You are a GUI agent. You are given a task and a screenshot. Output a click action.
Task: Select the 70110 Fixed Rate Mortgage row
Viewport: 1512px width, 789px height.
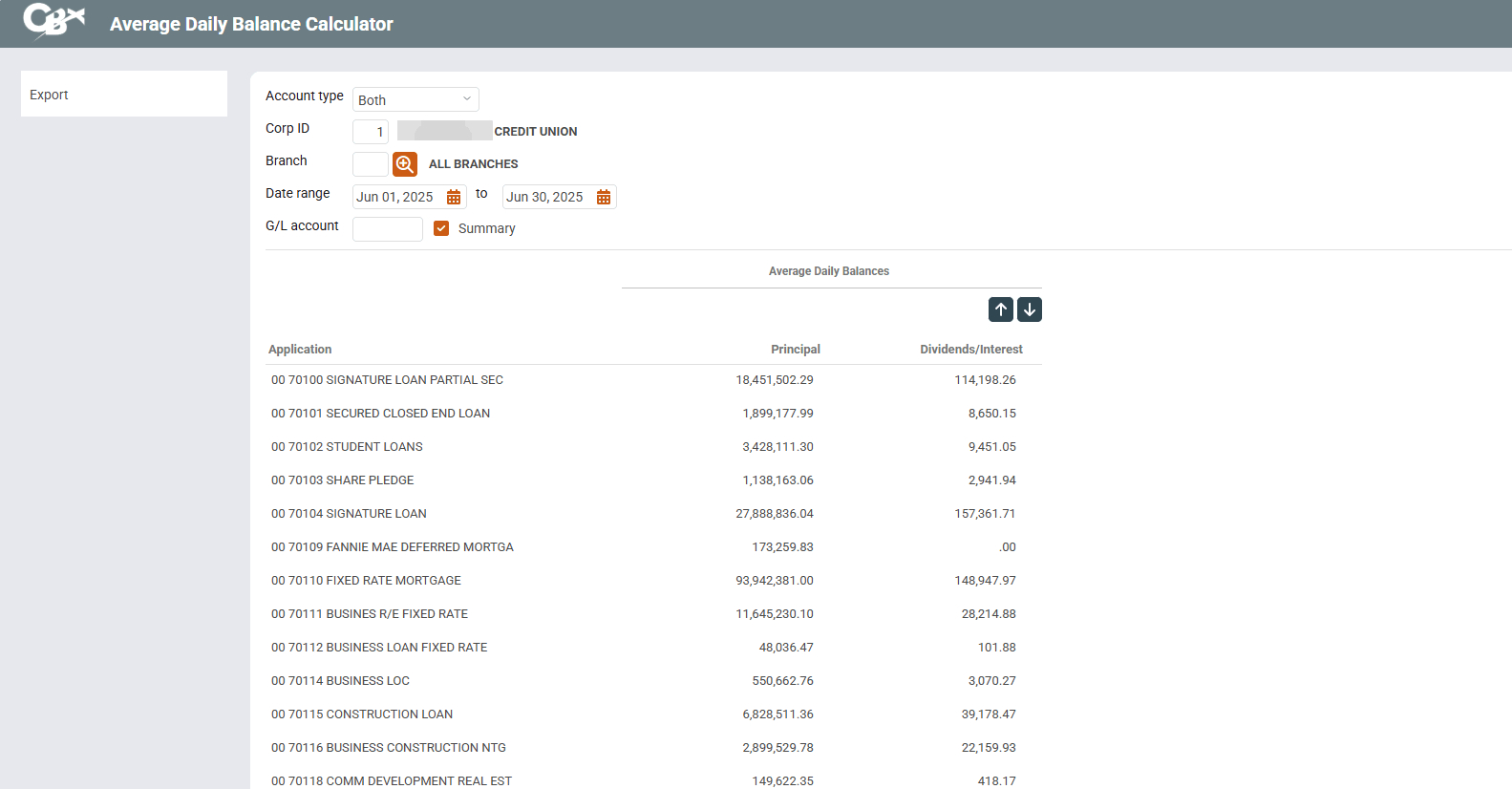(366, 581)
